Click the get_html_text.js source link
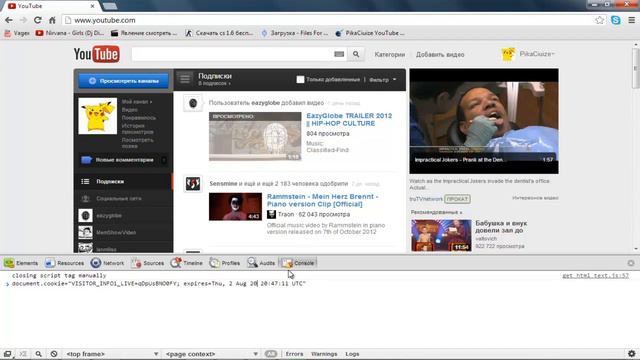Image resolution: width=640 pixels, height=360 pixels. click(x=595, y=276)
